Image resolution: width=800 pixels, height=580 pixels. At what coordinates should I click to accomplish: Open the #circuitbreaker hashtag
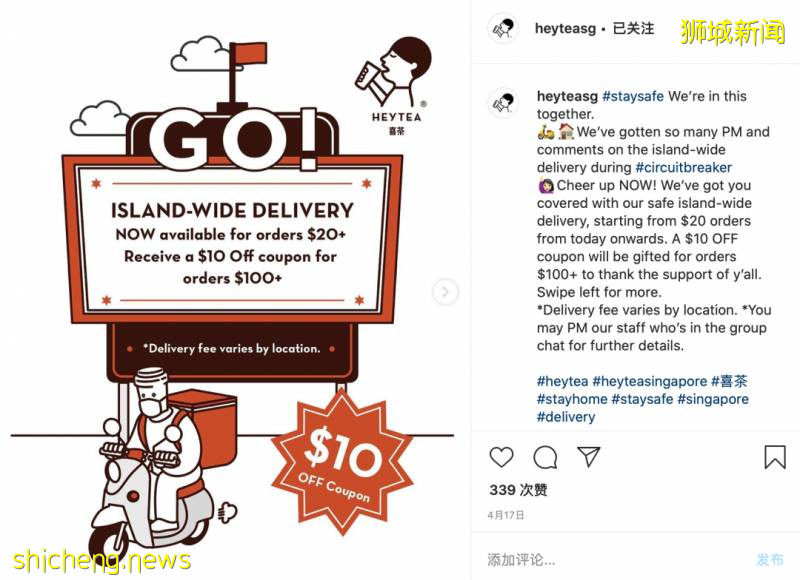pos(683,167)
